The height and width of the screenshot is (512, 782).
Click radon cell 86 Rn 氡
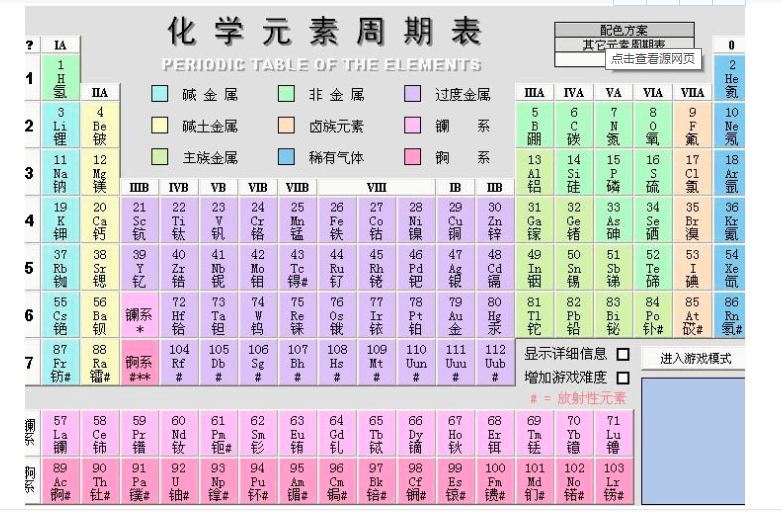point(731,315)
